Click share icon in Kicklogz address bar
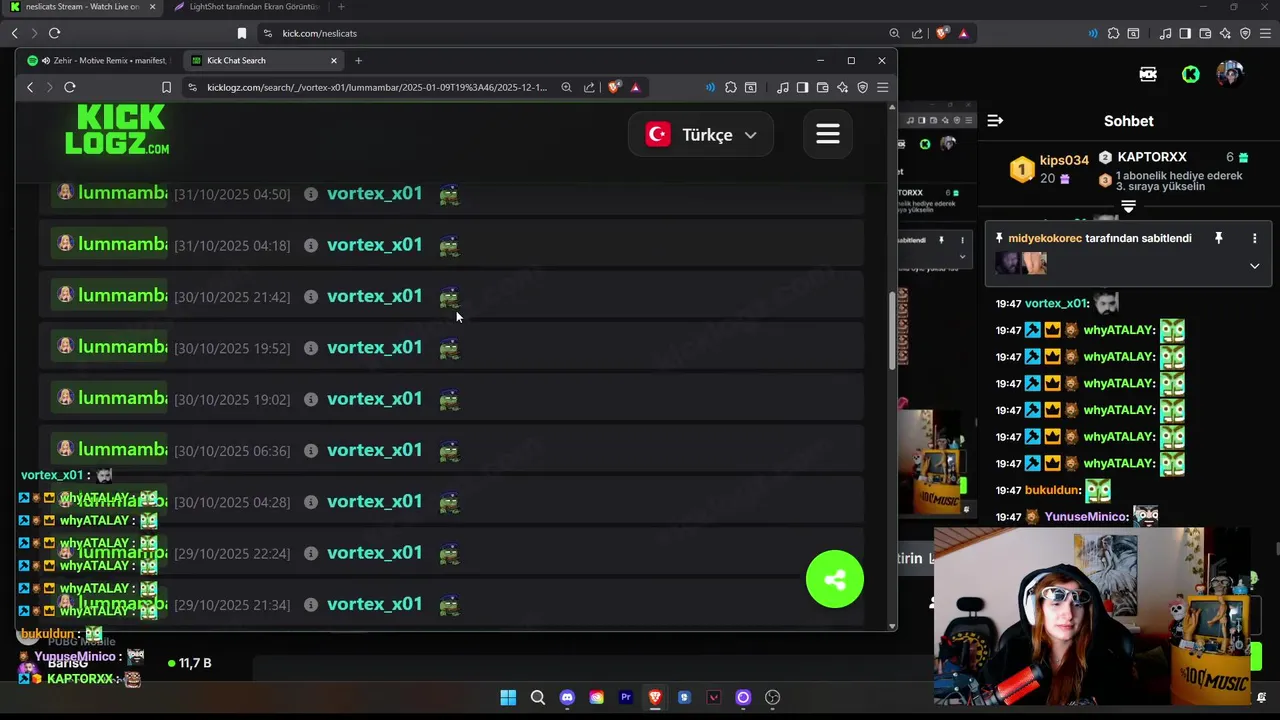The image size is (1280, 720). [589, 87]
